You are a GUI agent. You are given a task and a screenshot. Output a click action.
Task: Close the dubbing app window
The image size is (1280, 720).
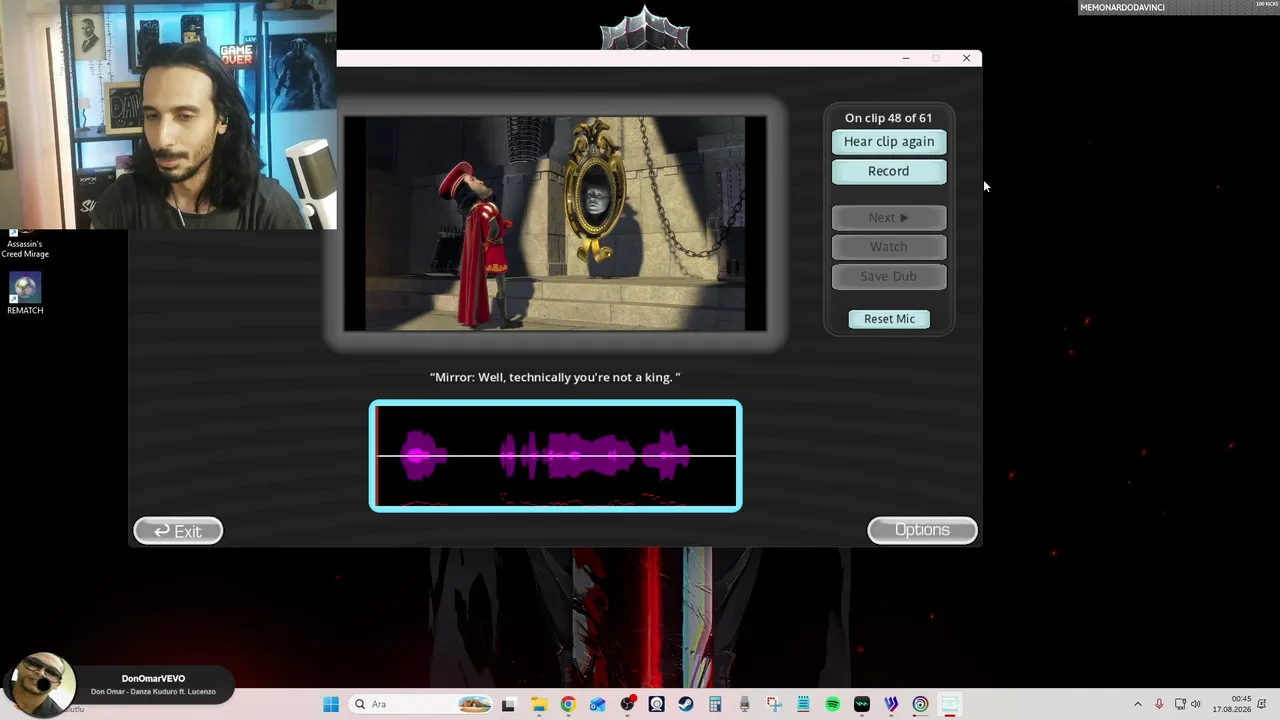pyautogui.click(x=966, y=58)
